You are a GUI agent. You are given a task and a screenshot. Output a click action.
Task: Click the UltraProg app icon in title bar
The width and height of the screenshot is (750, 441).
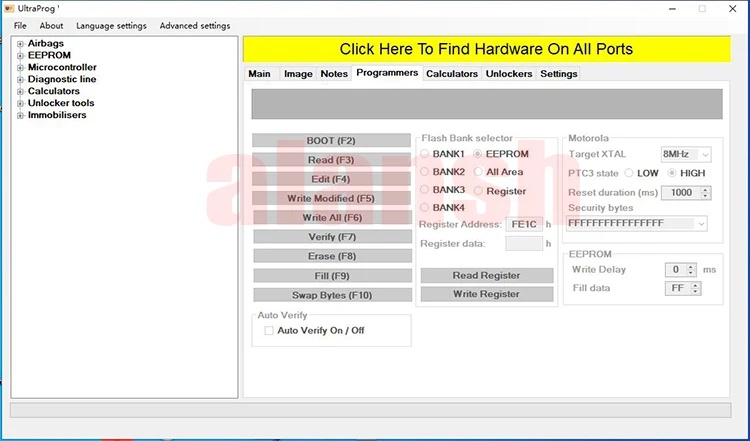point(9,9)
